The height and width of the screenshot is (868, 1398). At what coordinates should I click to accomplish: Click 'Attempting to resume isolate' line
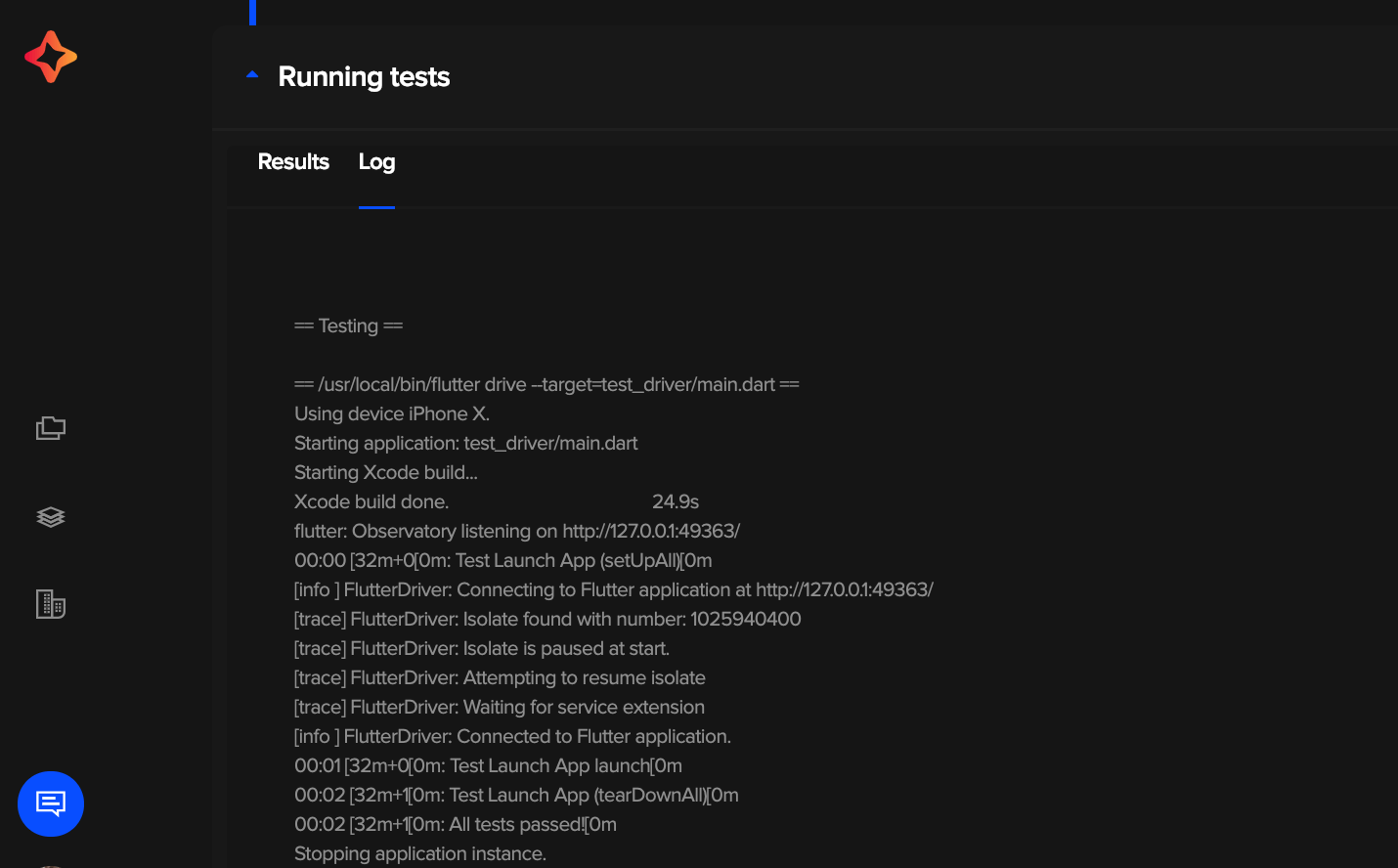(x=500, y=677)
